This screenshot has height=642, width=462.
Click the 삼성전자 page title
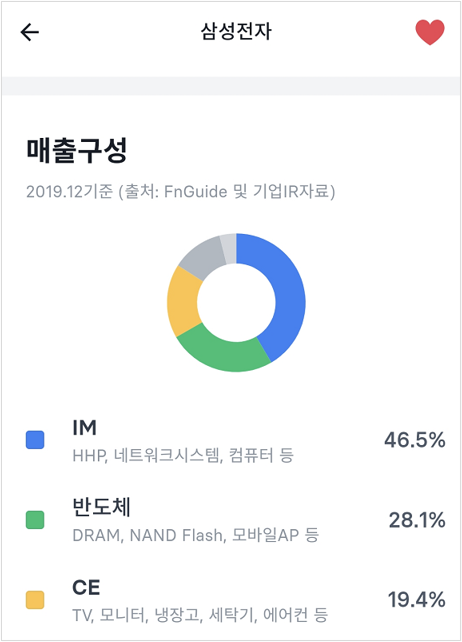click(x=236, y=31)
